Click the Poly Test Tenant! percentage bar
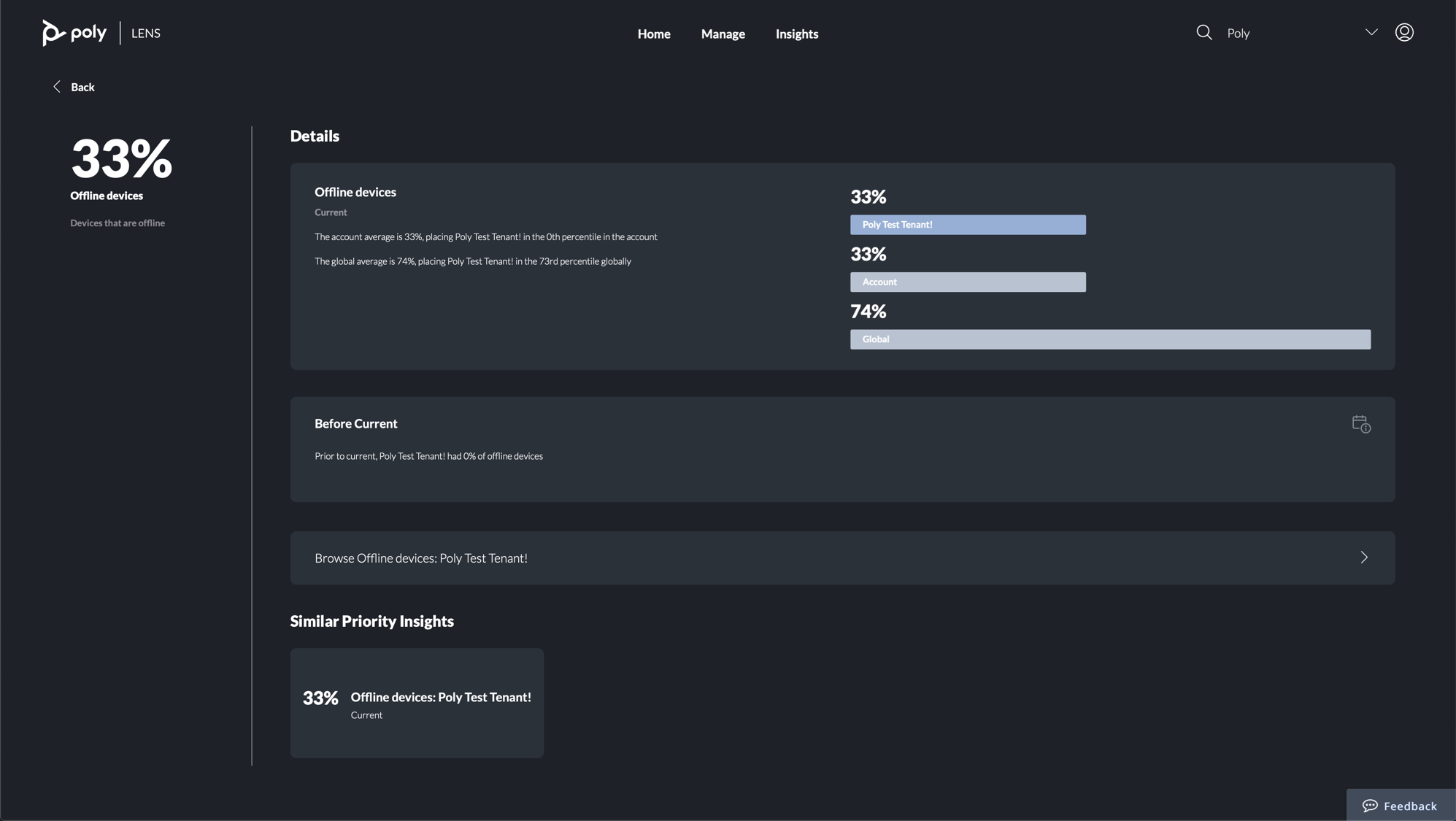This screenshot has height=821, width=1456. [x=968, y=225]
